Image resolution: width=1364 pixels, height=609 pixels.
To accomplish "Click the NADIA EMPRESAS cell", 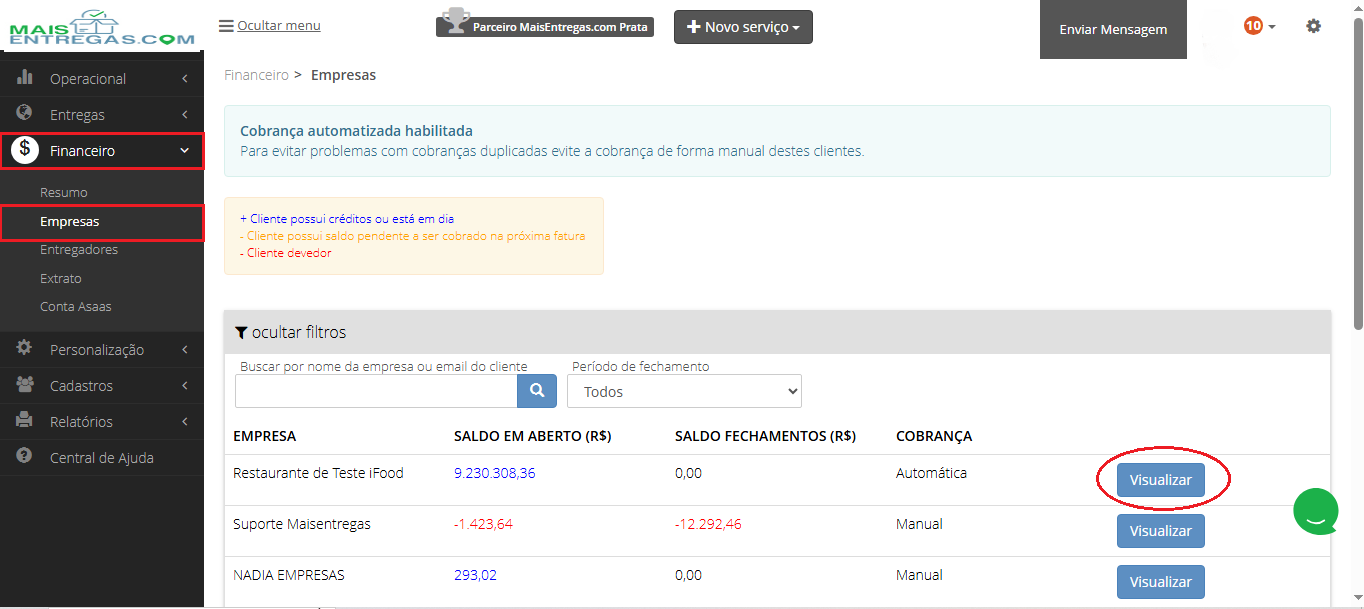I will coord(289,575).
